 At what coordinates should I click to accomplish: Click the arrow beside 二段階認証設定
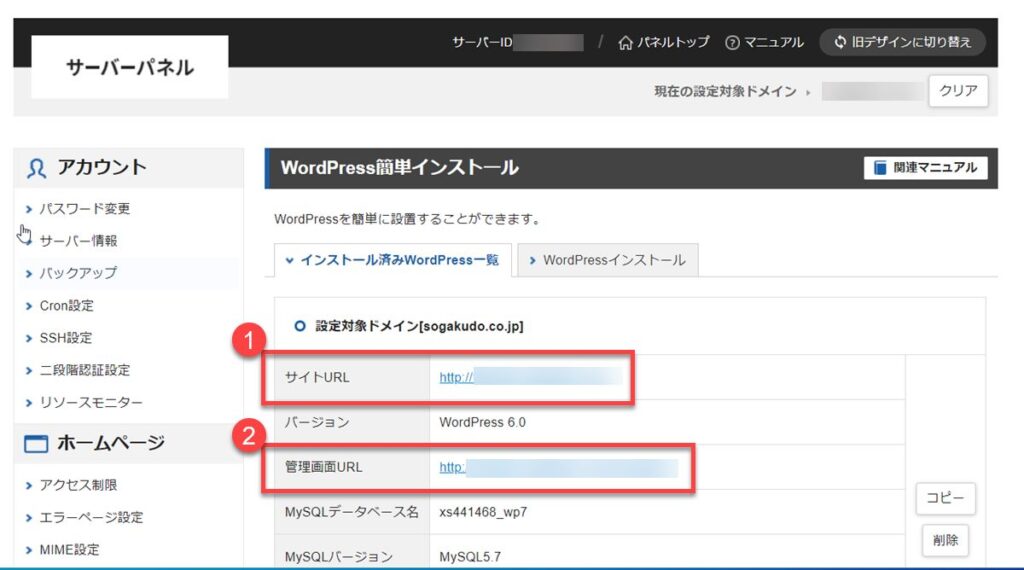[29, 371]
